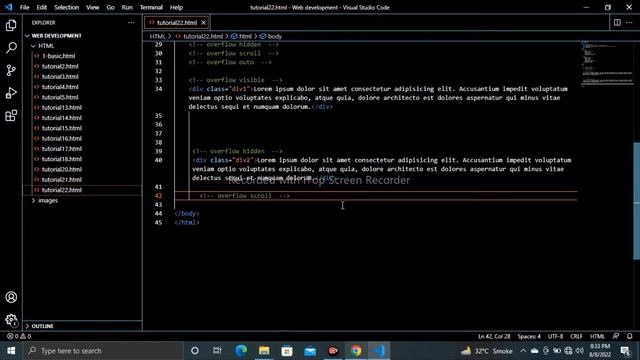Open the Edit menu
The height and width of the screenshot is (360, 640).
(41, 7)
